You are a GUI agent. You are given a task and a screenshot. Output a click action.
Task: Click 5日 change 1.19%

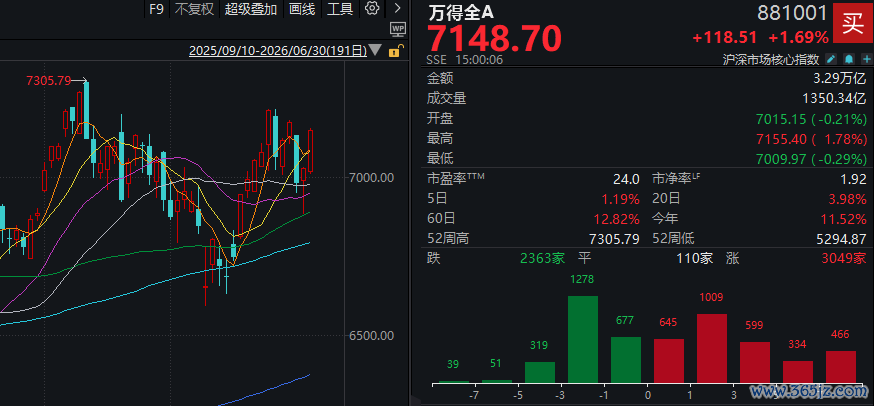point(620,199)
